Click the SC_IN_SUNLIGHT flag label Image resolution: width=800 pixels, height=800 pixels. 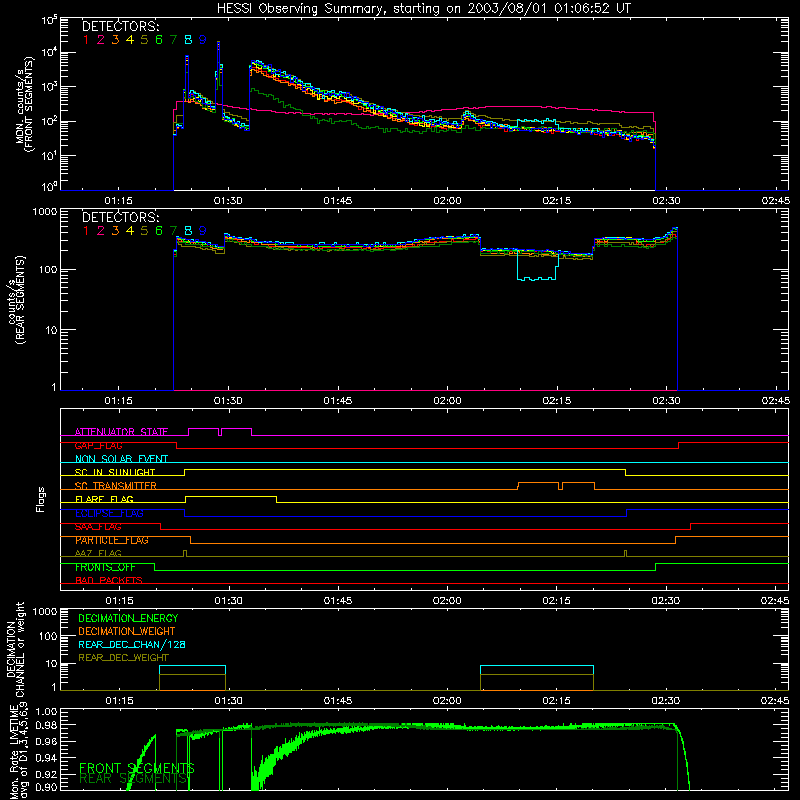coord(115,472)
